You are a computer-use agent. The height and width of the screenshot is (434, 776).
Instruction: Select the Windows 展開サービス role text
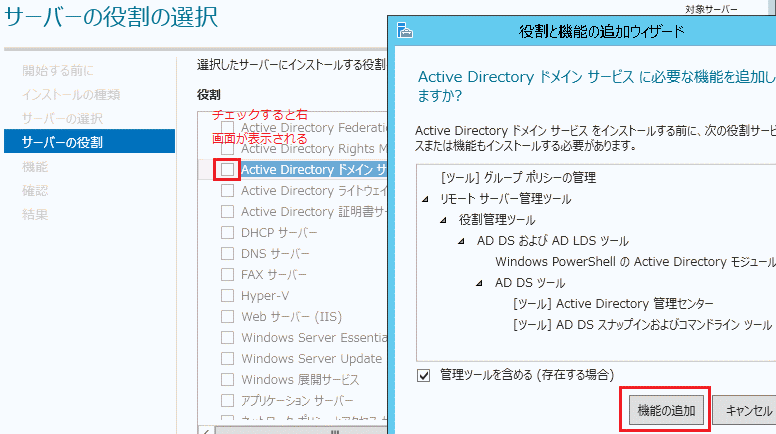300,380
